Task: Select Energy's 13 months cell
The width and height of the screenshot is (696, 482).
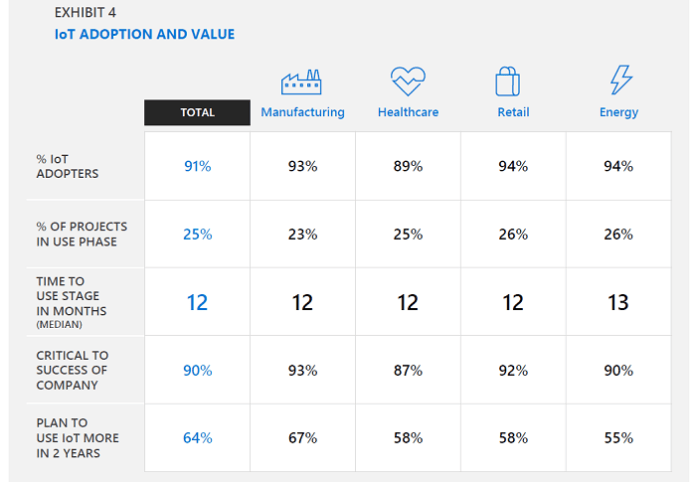Action: point(618,302)
